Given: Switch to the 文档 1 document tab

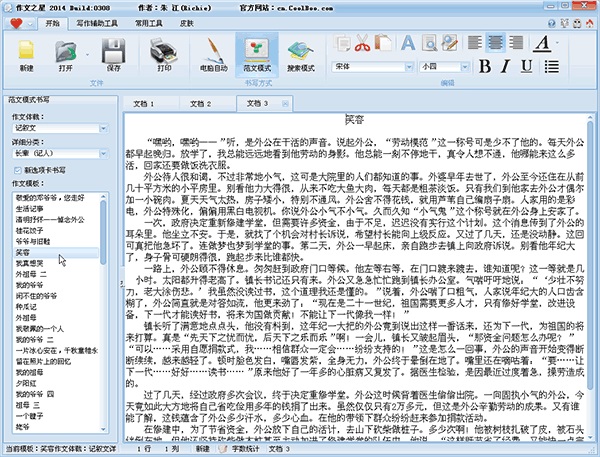Looking at the screenshot, I should pyautogui.click(x=146, y=103).
